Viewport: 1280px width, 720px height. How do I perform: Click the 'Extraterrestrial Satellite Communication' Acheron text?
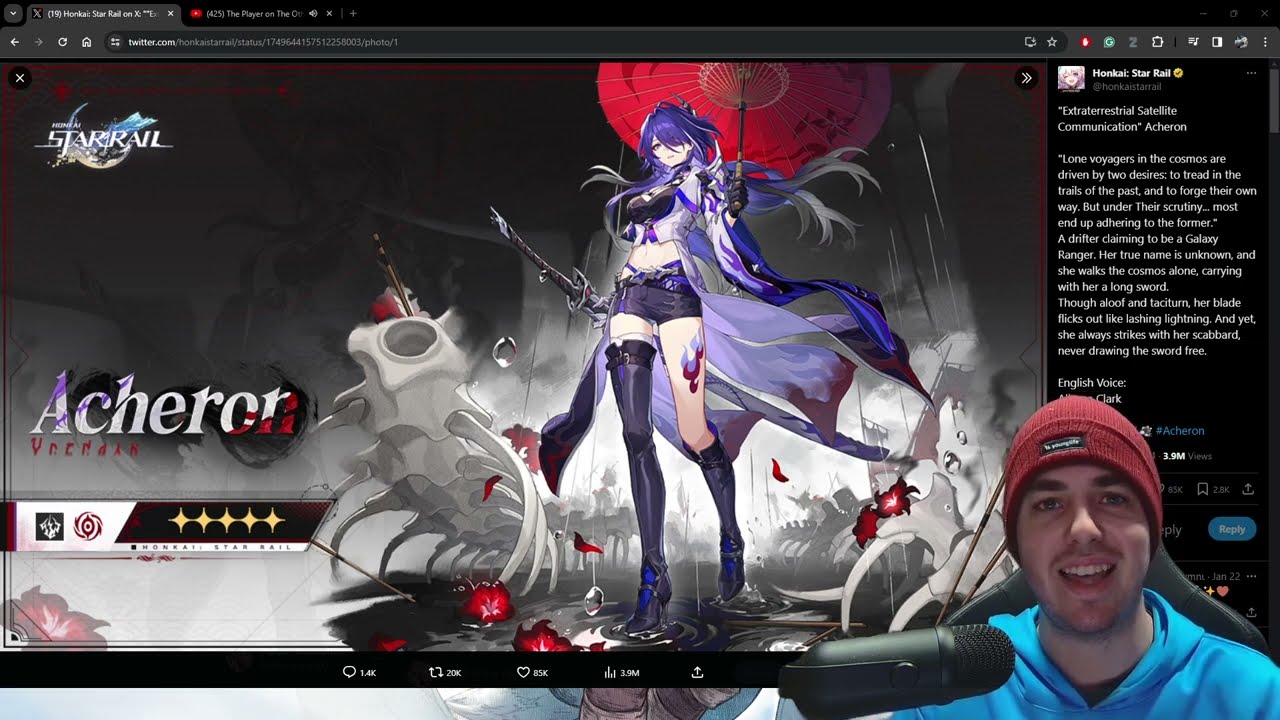click(1122, 119)
